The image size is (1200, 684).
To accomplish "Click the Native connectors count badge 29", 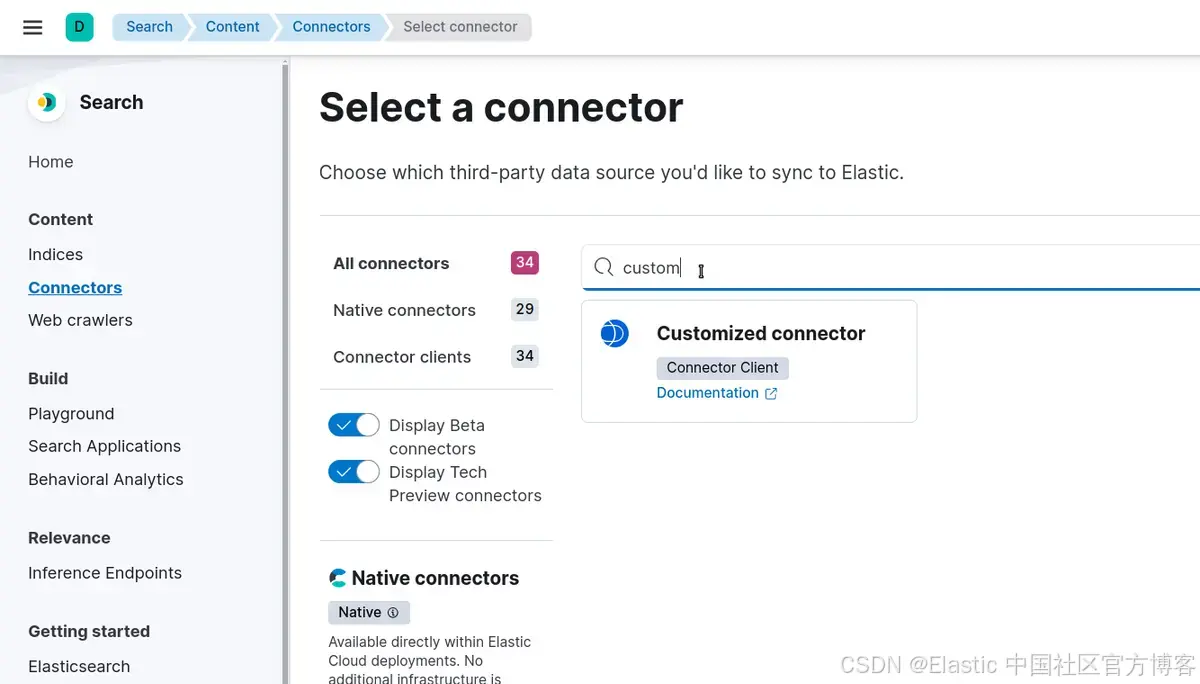I will click(525, 310).
